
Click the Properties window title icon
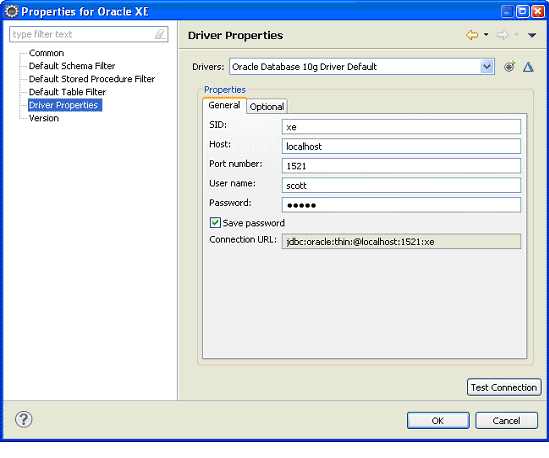tap(11, 12)
